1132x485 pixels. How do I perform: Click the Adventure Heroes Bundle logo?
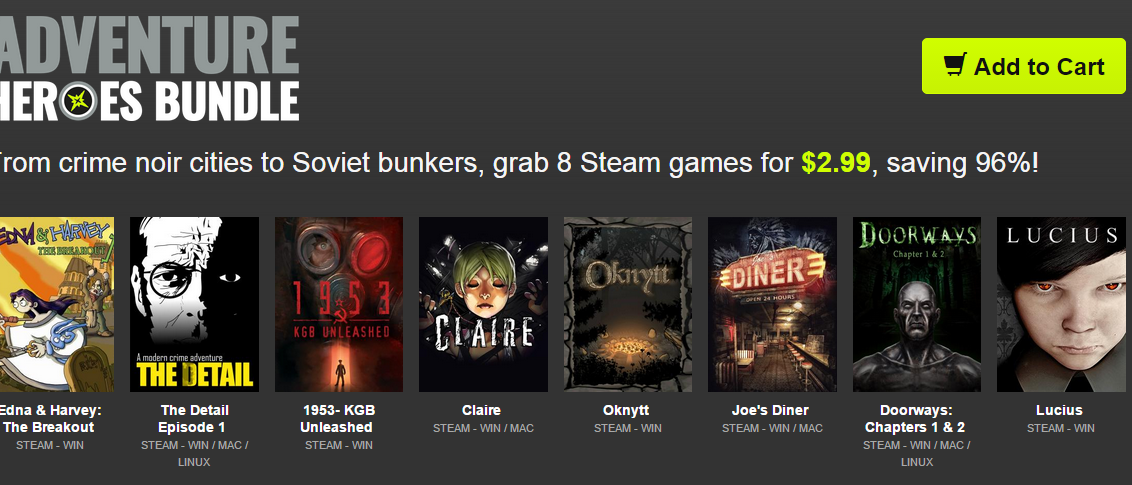[x=148, y=68]
